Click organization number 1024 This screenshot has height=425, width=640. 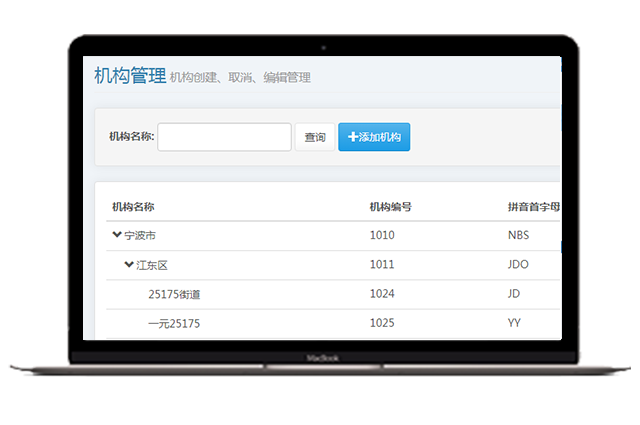tap(382, 294)
